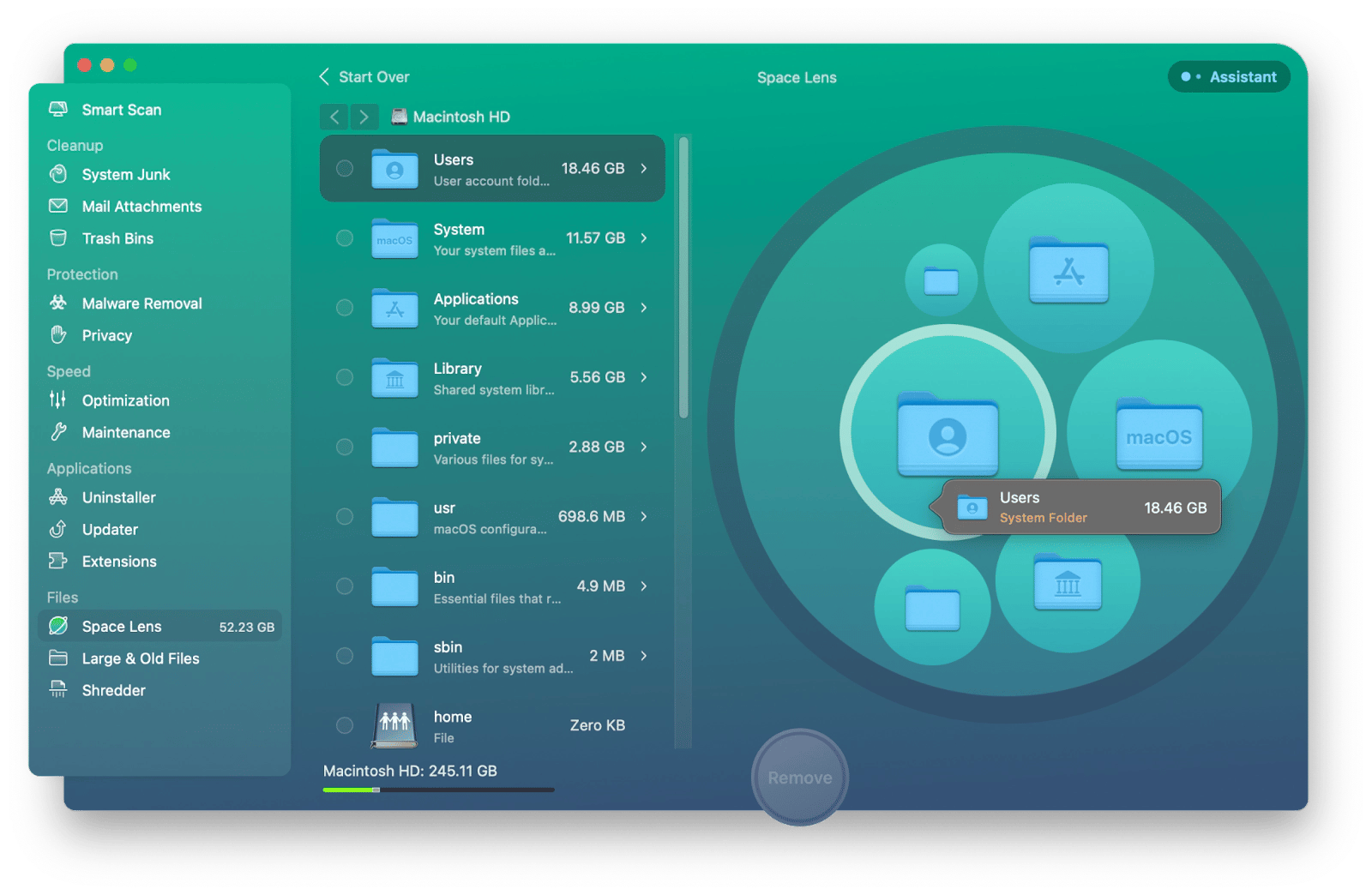Click the plain folder bubble beside Library bubble
Screen dimensions: 1372x895
[x=933, y=607]
